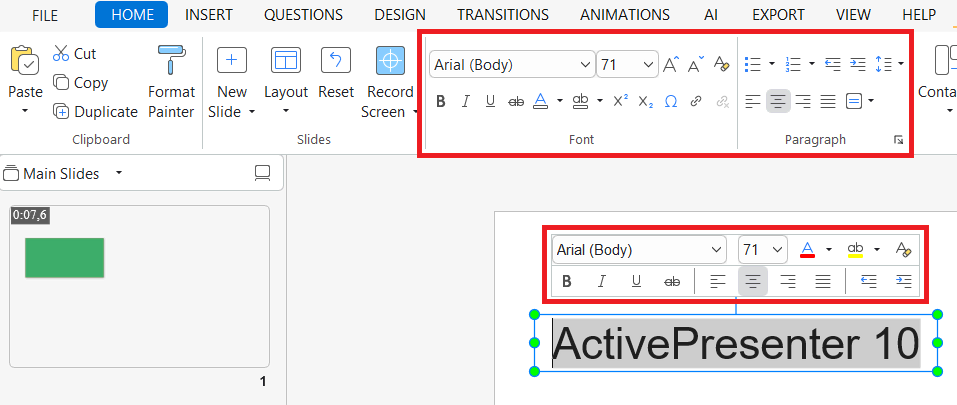Apply red font color in floating toolbar
Viewport: 957px width, 405px height.
pyautogui.click(x=807, y=250)
